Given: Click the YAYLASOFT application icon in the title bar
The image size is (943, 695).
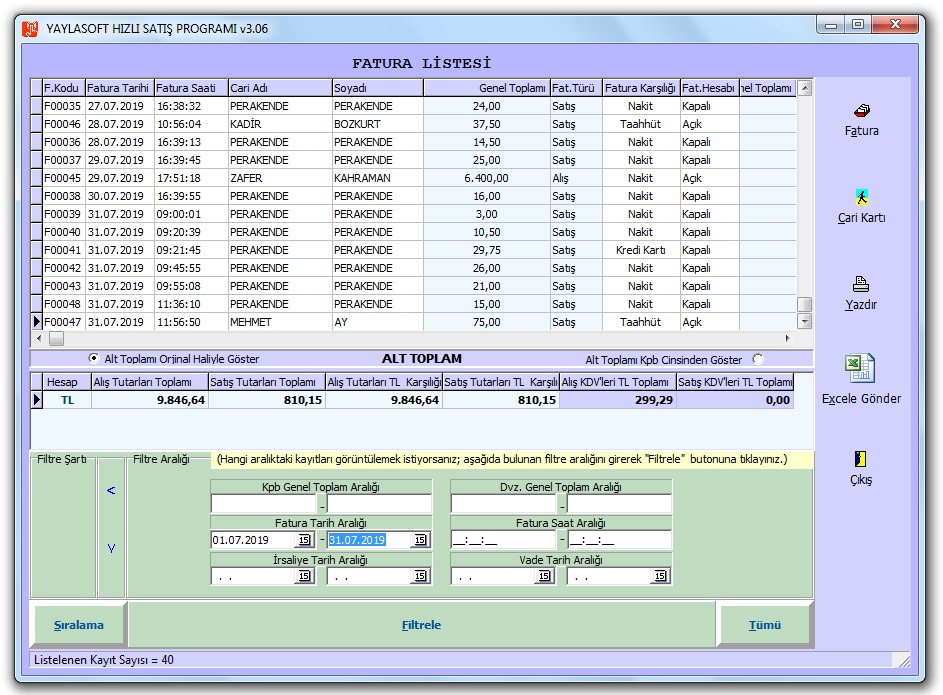Looking at the screenshot, I should point(30,28).
